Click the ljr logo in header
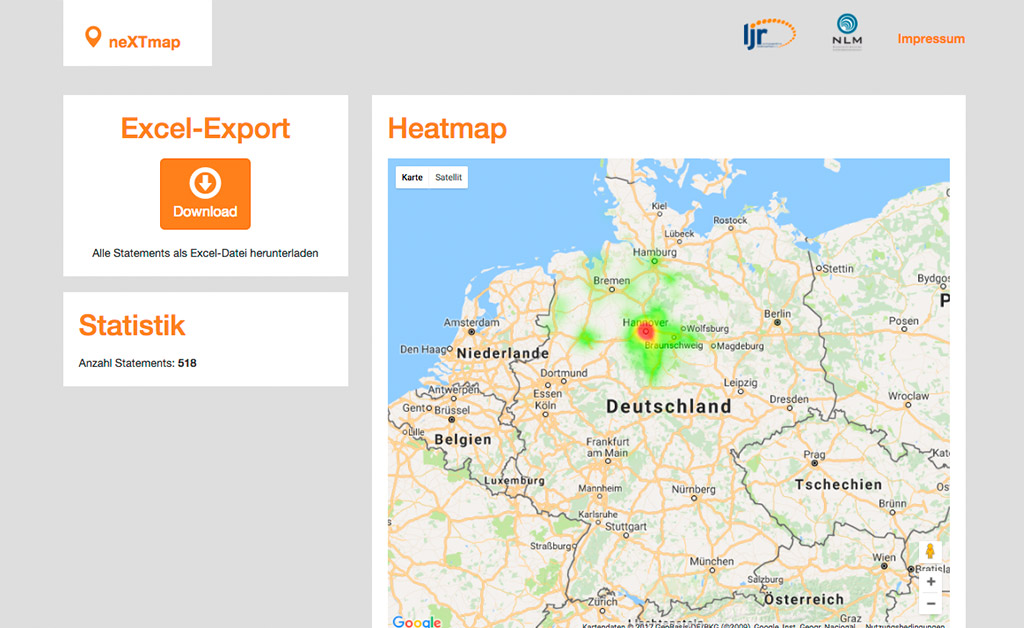 click(x=769, y=34)
